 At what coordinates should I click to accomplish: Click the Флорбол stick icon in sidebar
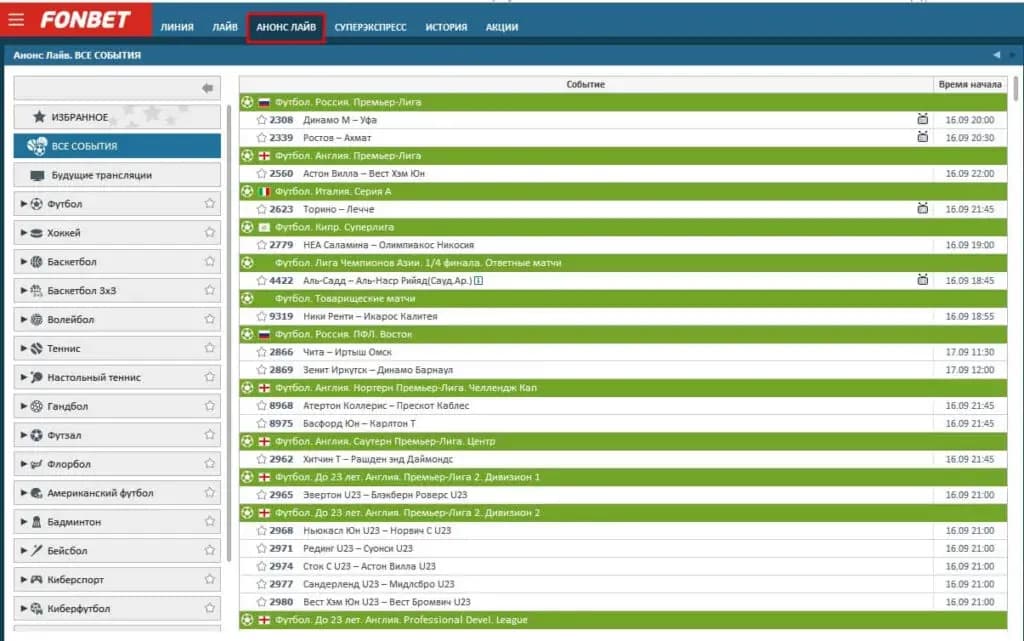[37, 463]
